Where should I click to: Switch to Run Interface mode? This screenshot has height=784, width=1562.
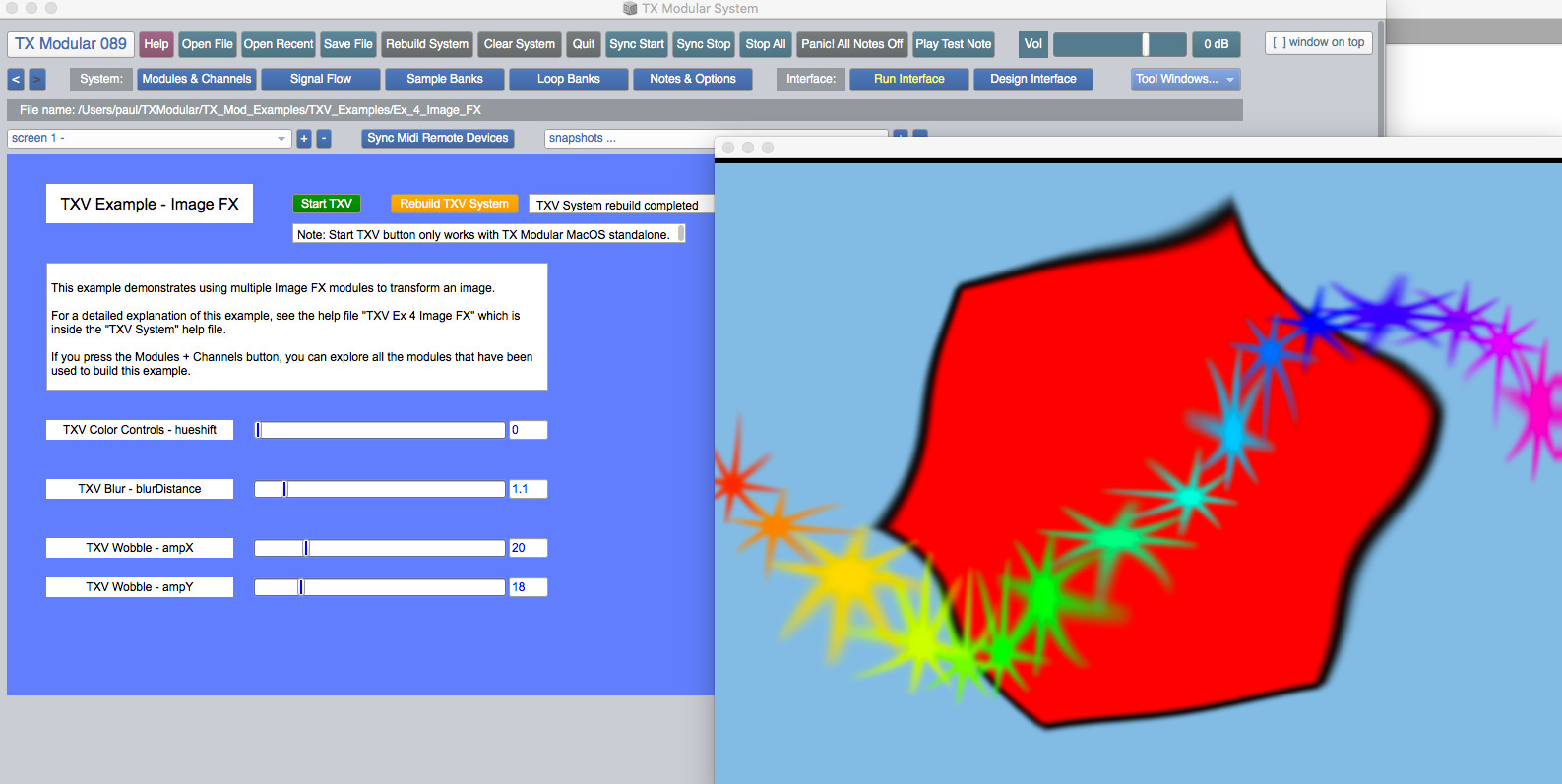click(908, 79)
